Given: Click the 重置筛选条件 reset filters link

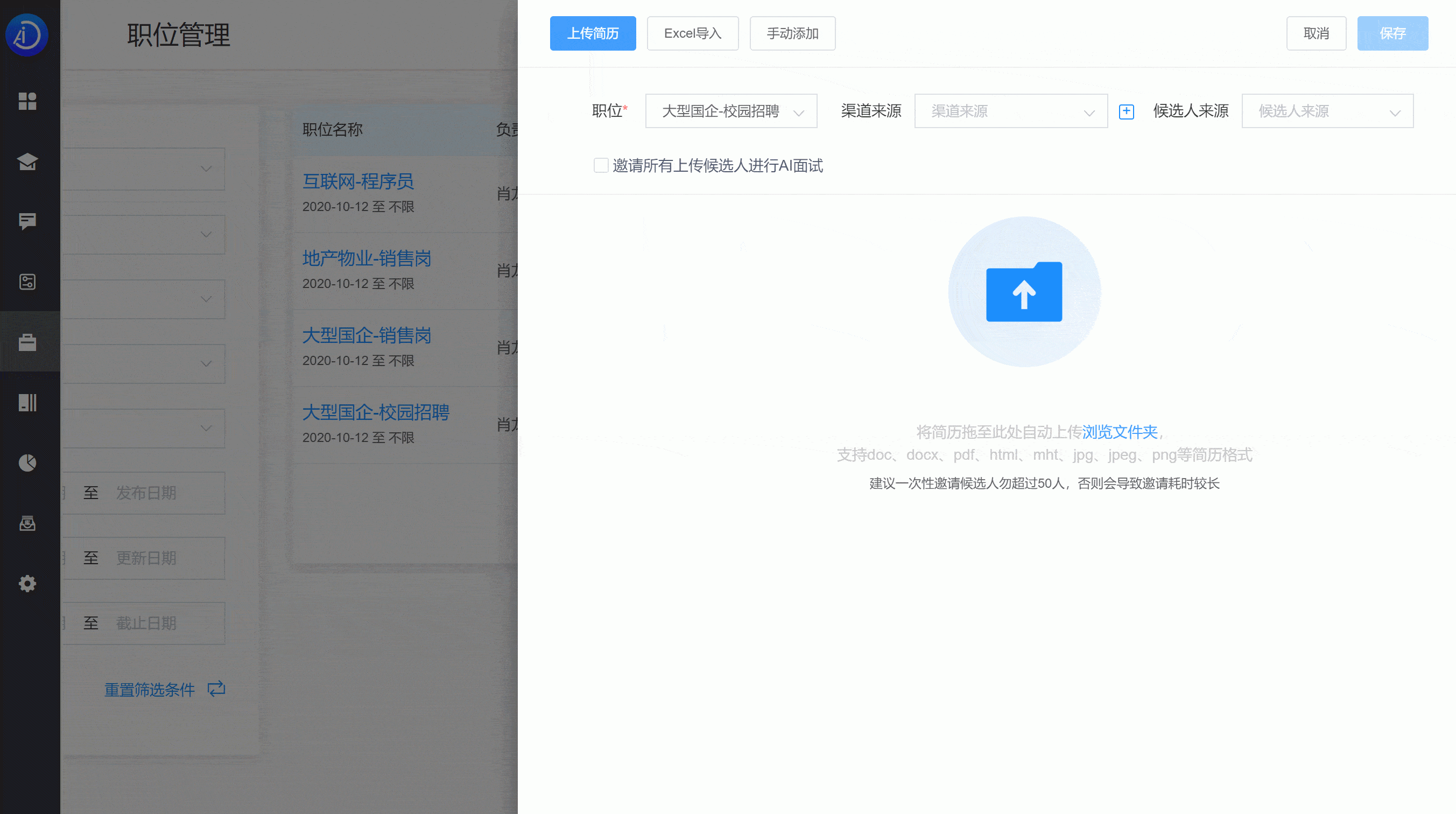Looking at the screenshot, I should point(149,690).
